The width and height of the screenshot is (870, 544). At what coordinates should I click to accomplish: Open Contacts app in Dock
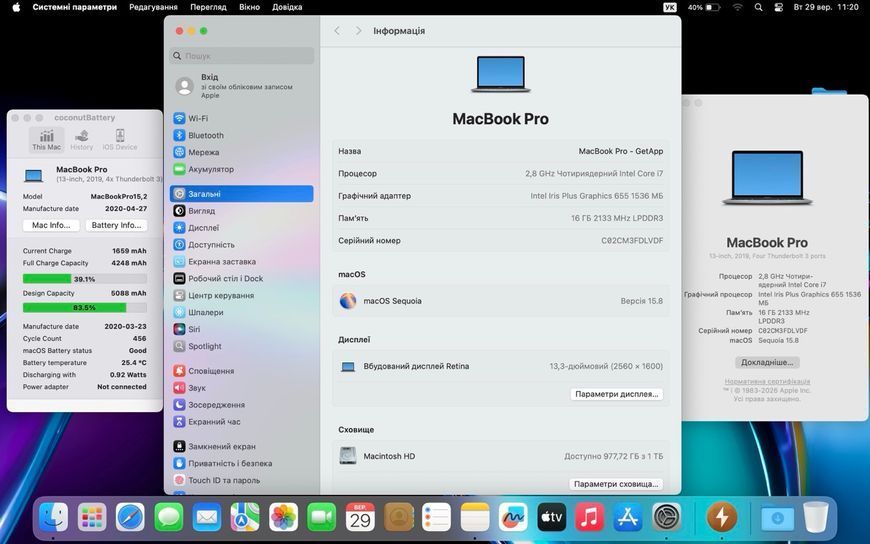pos(398,517)
